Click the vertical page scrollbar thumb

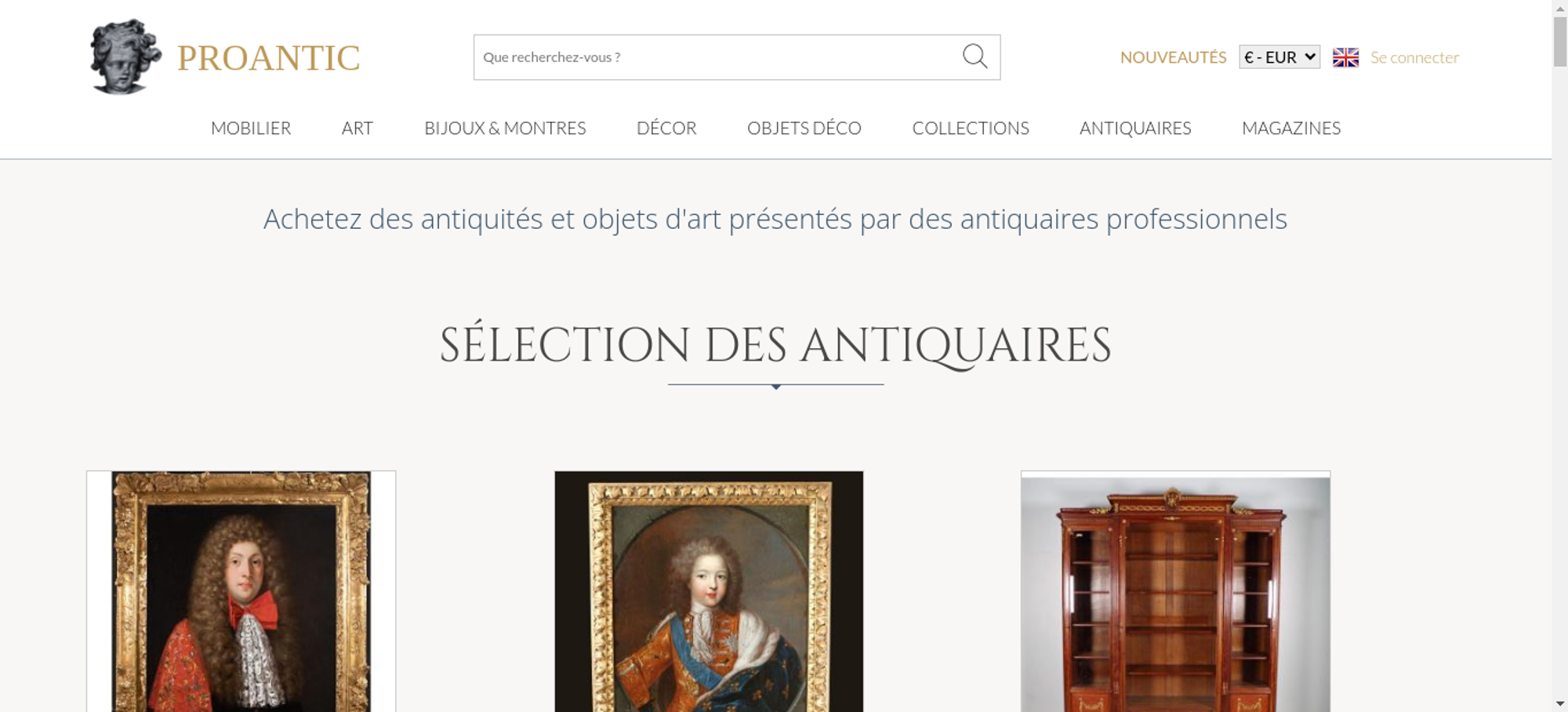point(1560,41)
